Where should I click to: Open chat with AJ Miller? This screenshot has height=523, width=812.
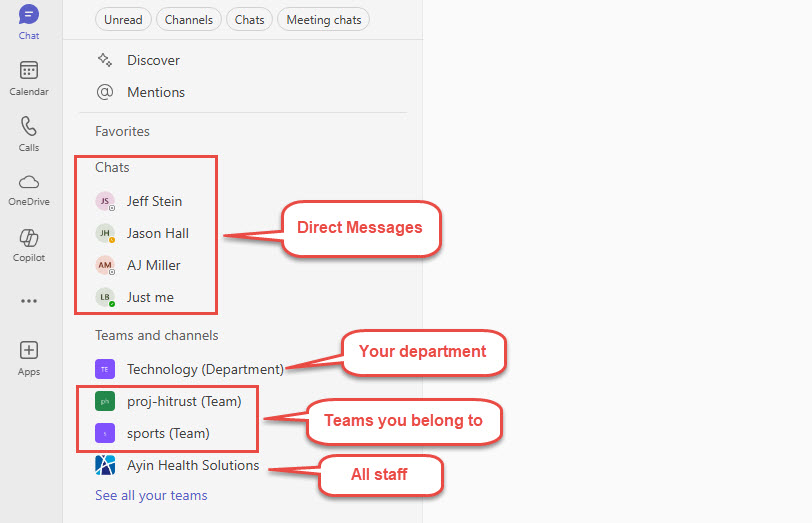[x=153, y=265]
